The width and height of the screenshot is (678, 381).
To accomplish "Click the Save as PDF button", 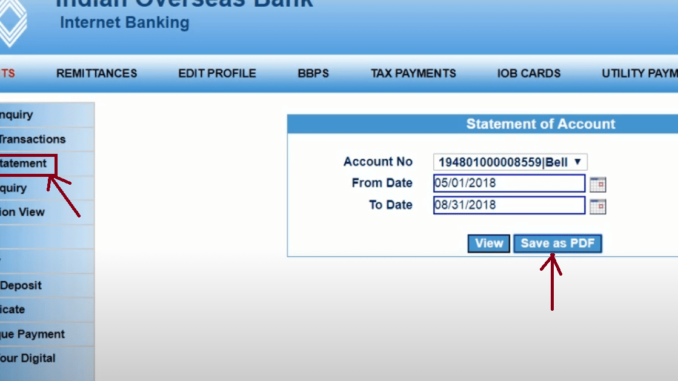I will click(557, 243).
